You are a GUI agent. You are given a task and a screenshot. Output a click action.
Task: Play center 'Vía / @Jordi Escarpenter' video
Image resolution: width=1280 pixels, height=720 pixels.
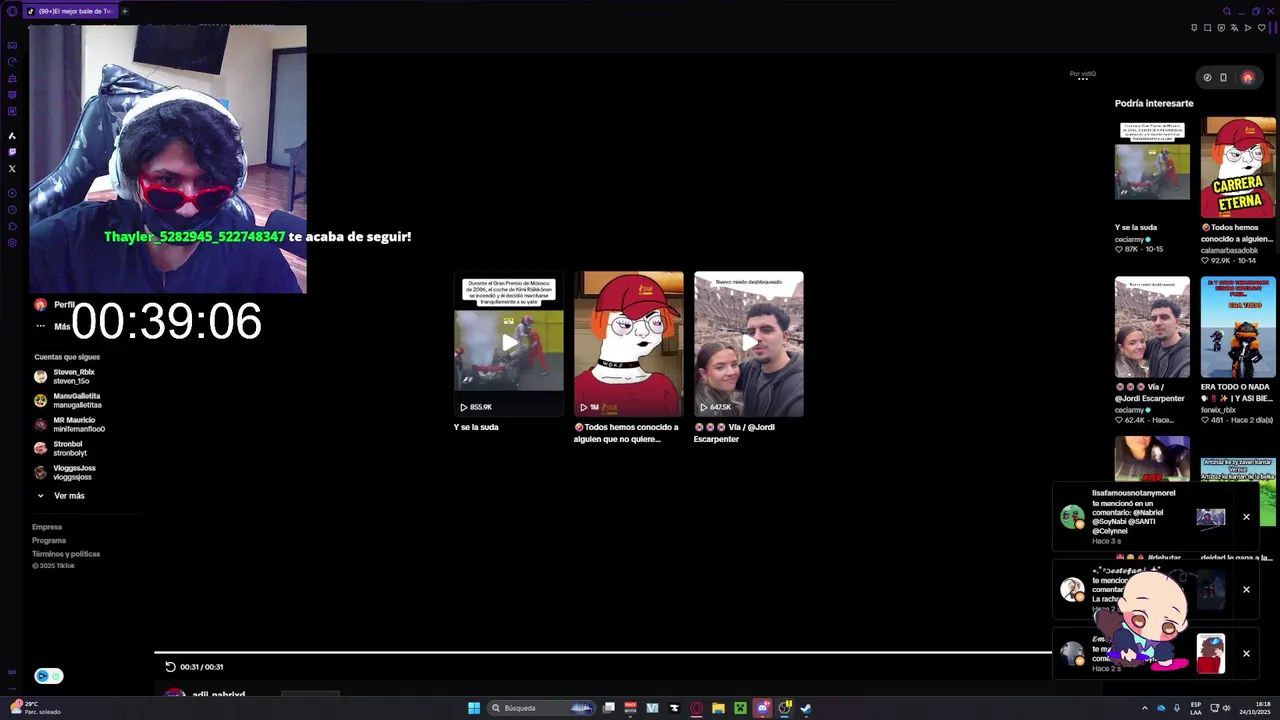pyautogui.click(x=749, y=343)
